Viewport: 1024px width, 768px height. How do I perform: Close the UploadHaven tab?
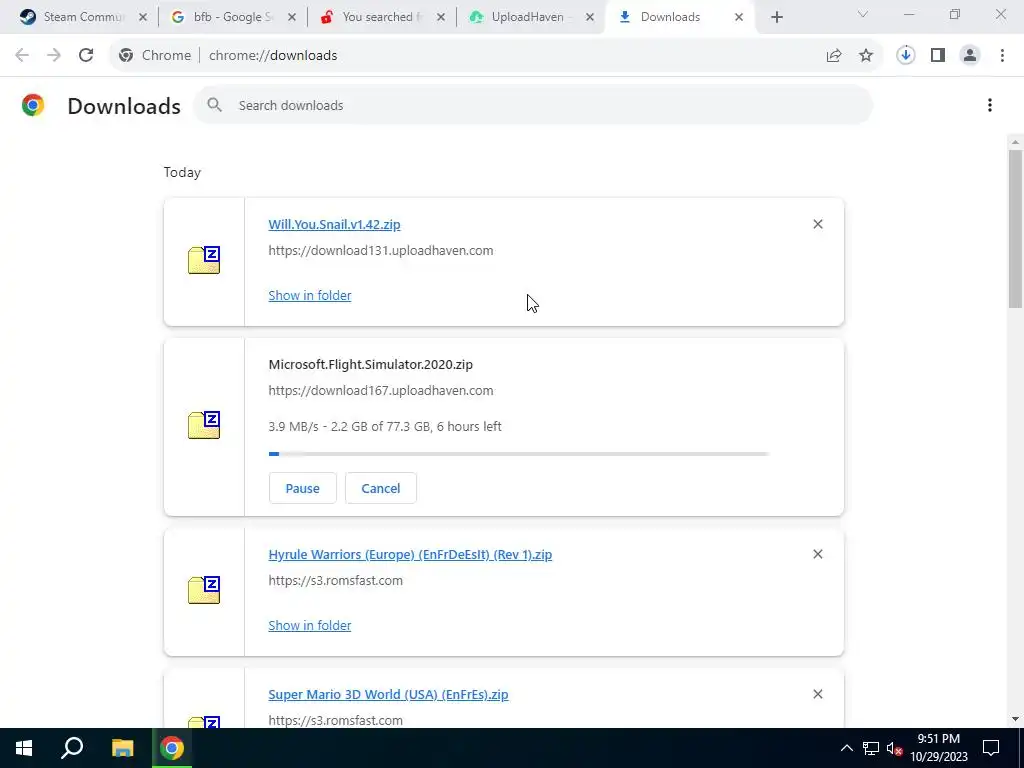(x=590, y=18)
